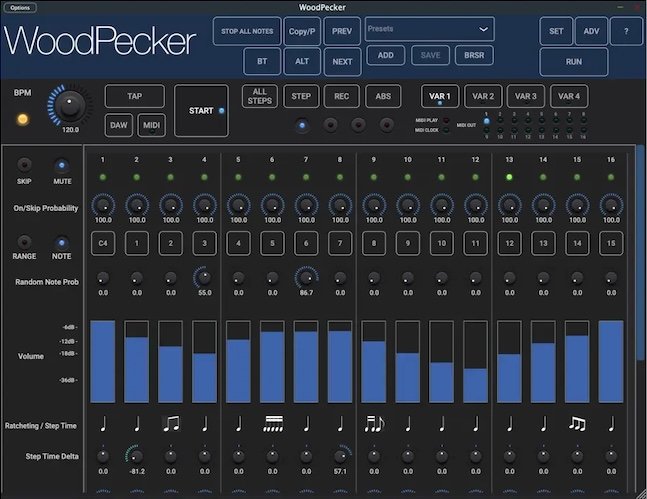The height and width of the screenshot is (499, 647).
Task: Open the Copy/P function
Action: click(302, 31)
